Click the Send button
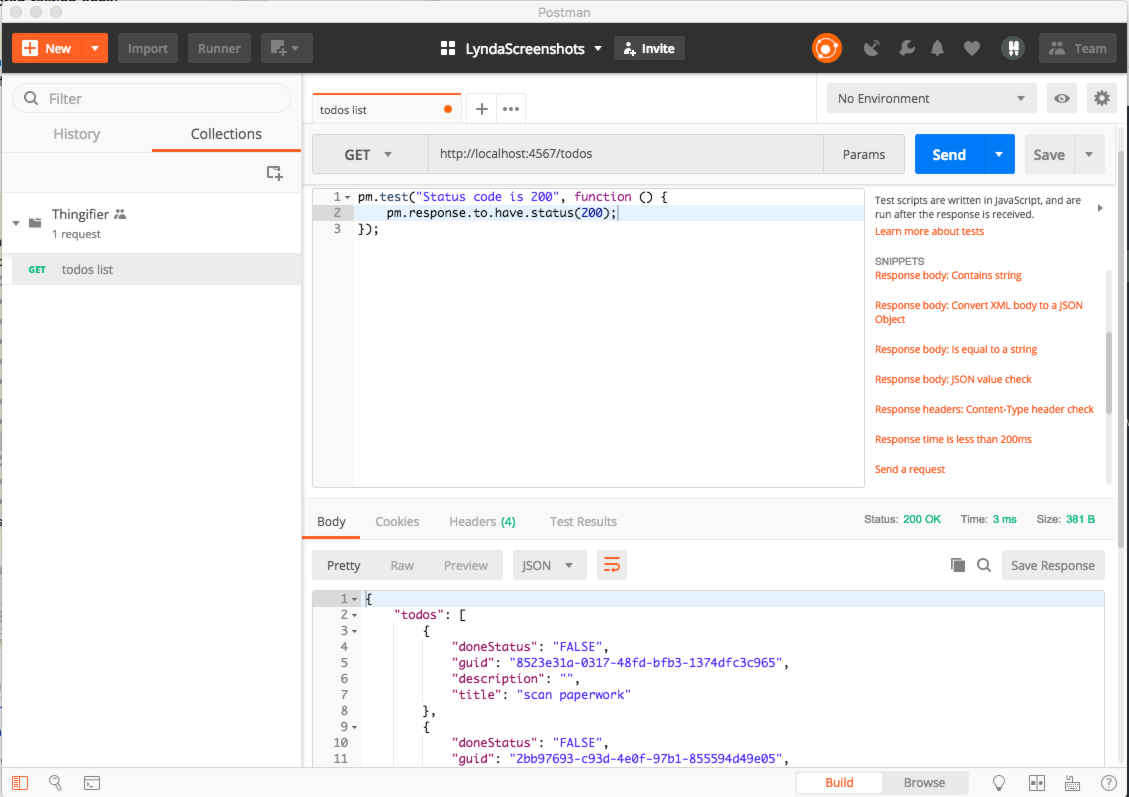This screenshot has width=1129, height=797. point(948,154)
